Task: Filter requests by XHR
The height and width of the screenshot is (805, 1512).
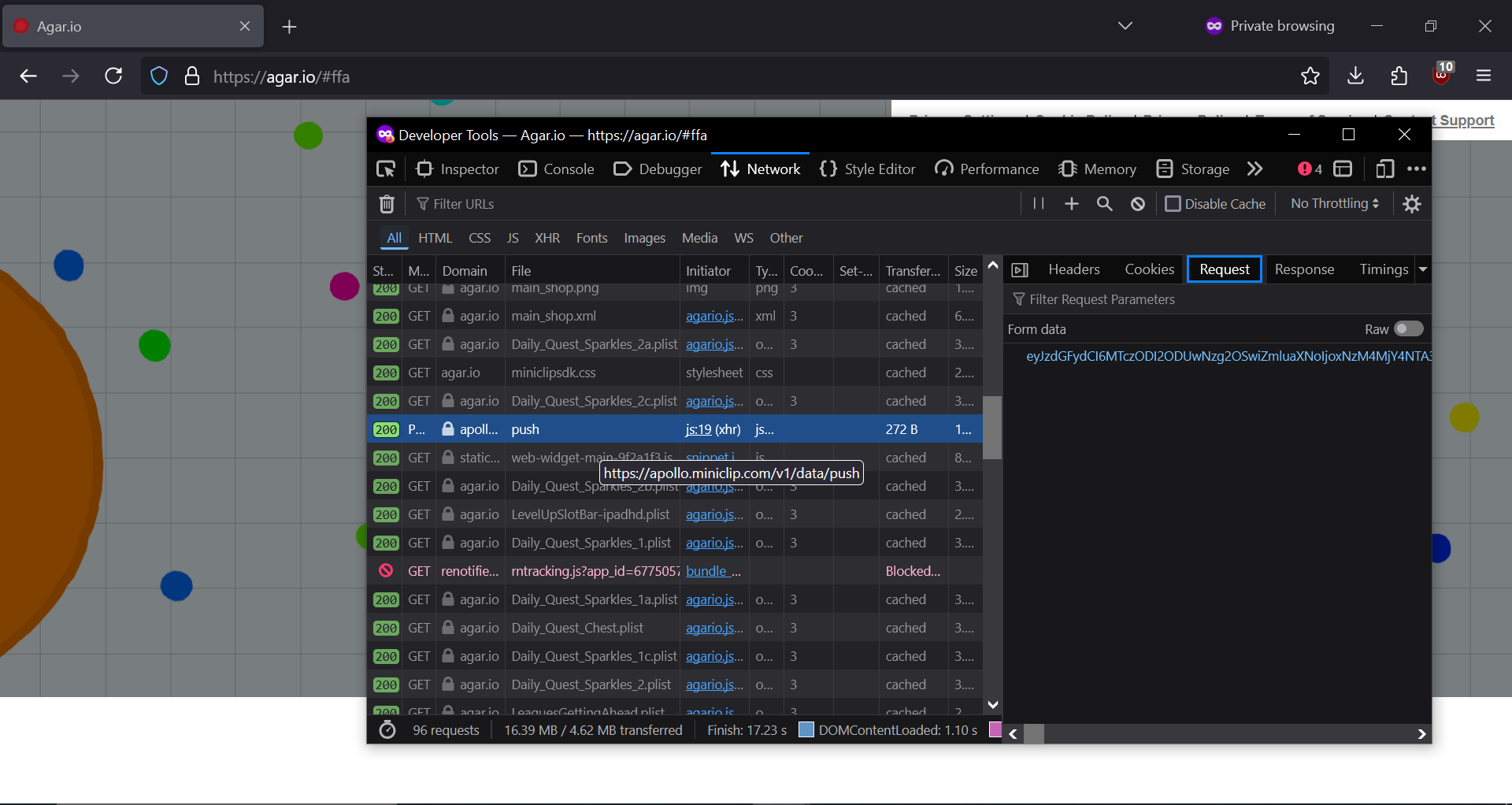Action: point(547,238)
